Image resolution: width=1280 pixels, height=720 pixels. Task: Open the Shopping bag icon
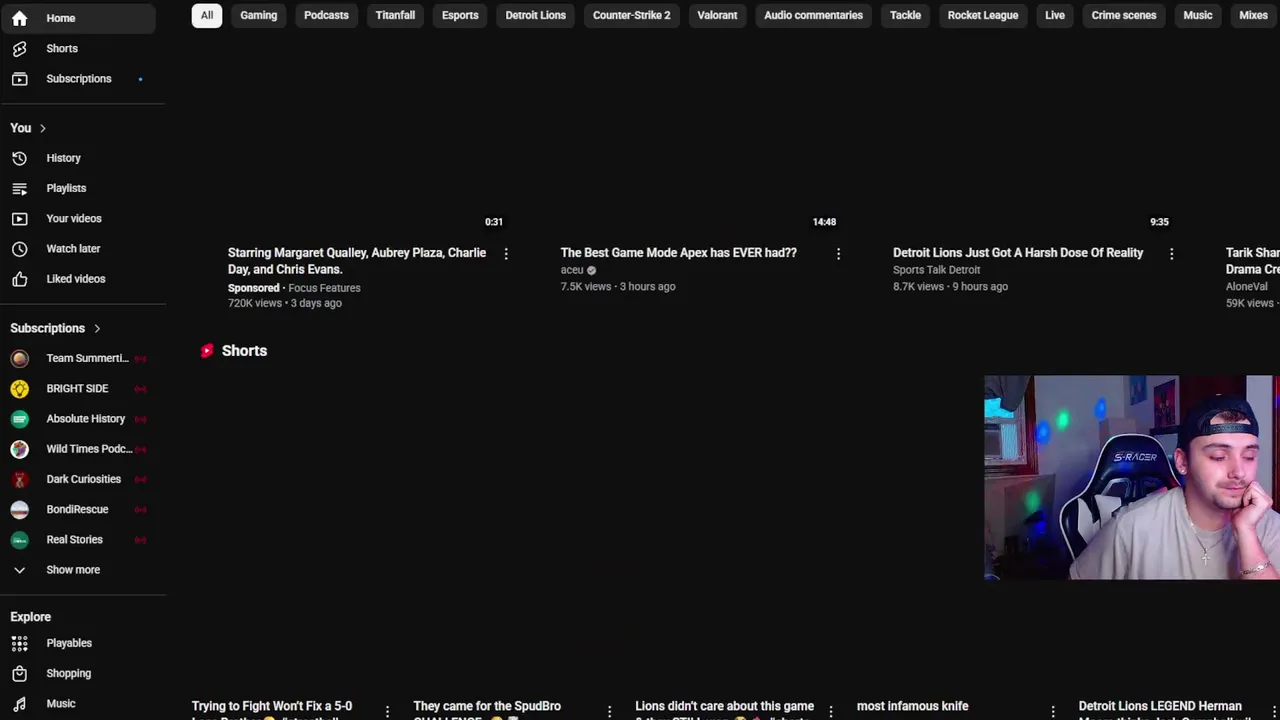(x=19, y=673)
